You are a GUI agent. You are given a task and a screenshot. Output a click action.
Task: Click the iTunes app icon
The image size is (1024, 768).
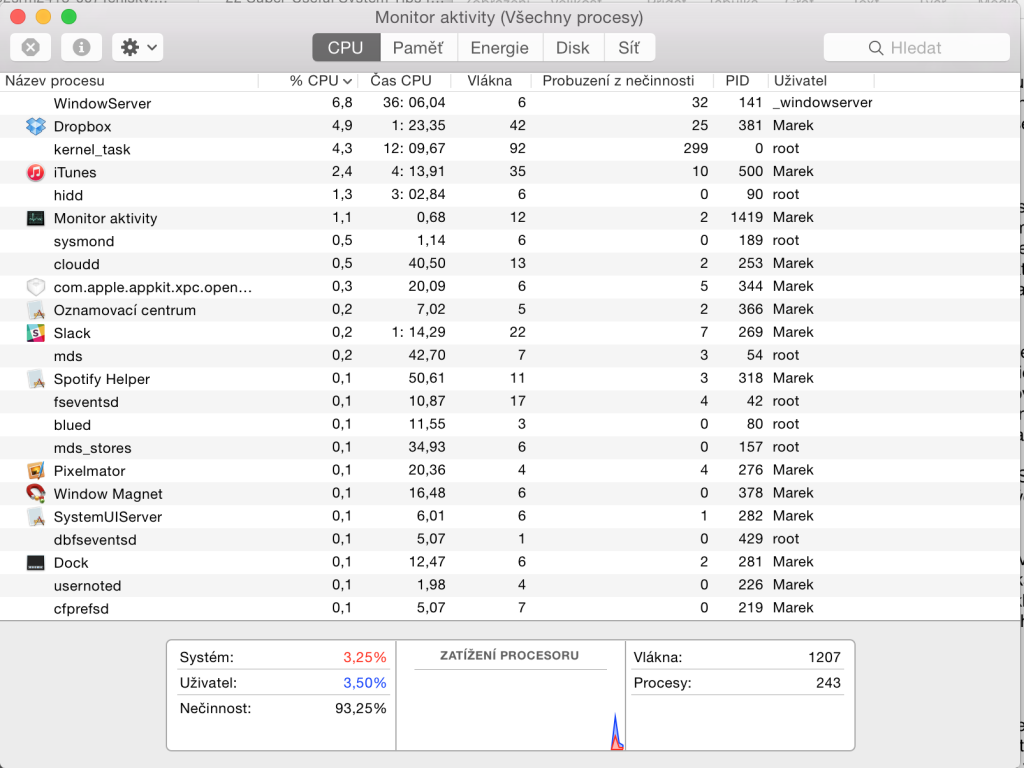[35, 172]
